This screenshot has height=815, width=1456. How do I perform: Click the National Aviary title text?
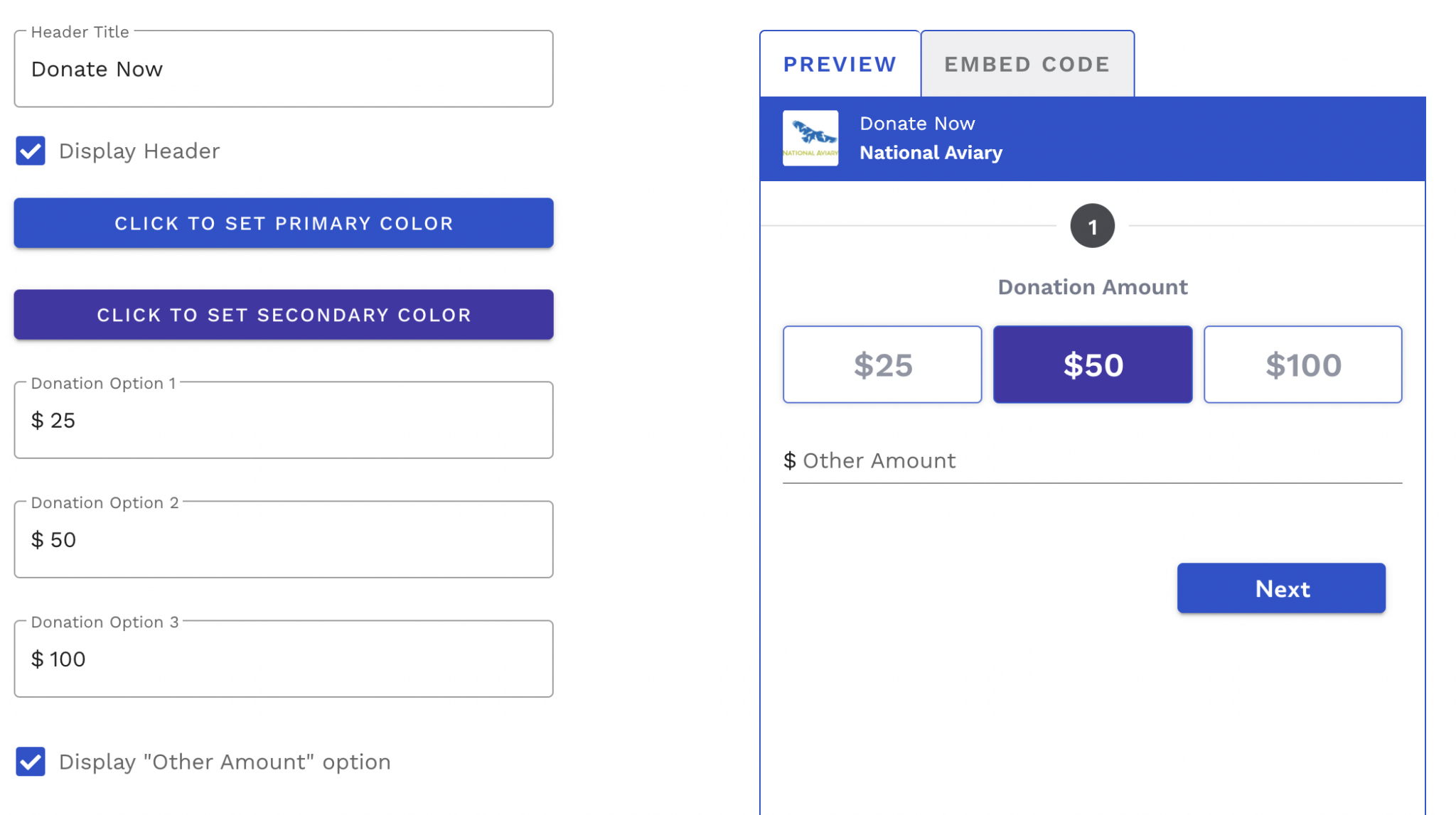pyautogui.click(x=931, y=152)
